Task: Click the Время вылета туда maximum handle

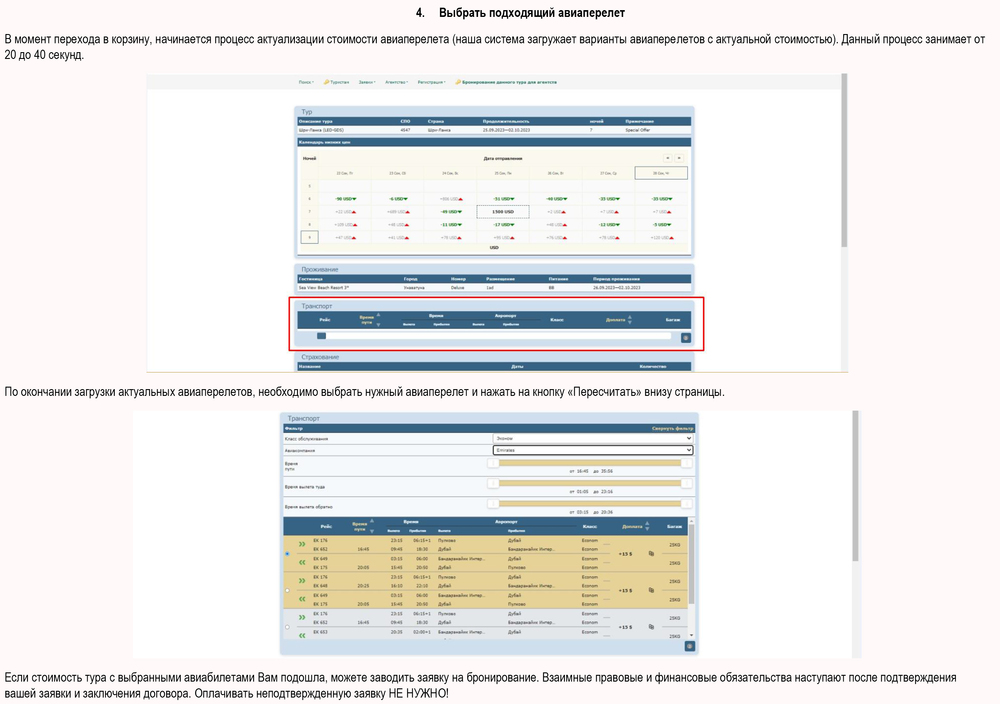Action: click(686, 483)
